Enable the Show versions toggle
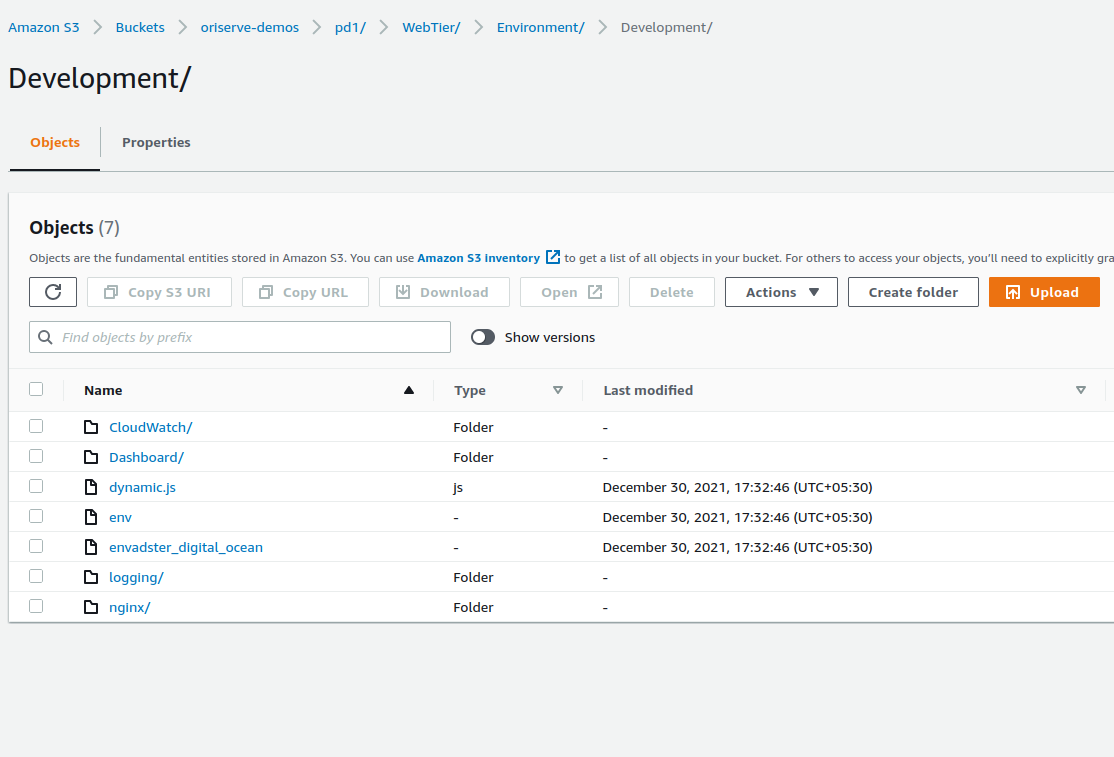 pos(483,337)
